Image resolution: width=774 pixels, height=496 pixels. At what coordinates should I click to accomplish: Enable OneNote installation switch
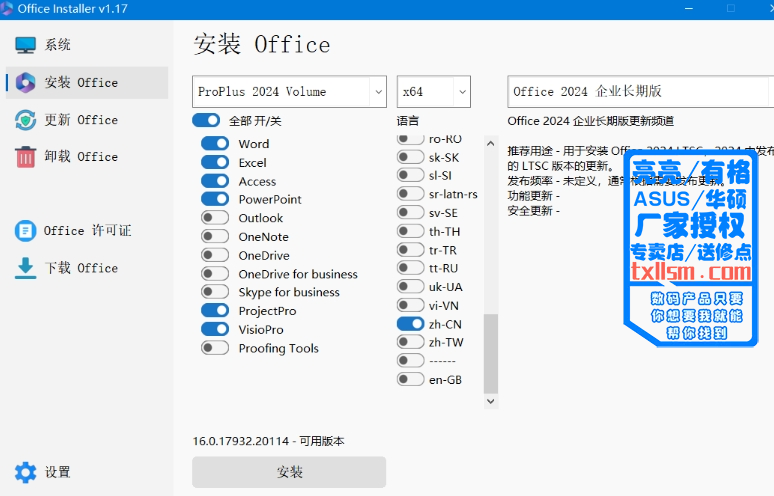(215, 236)
